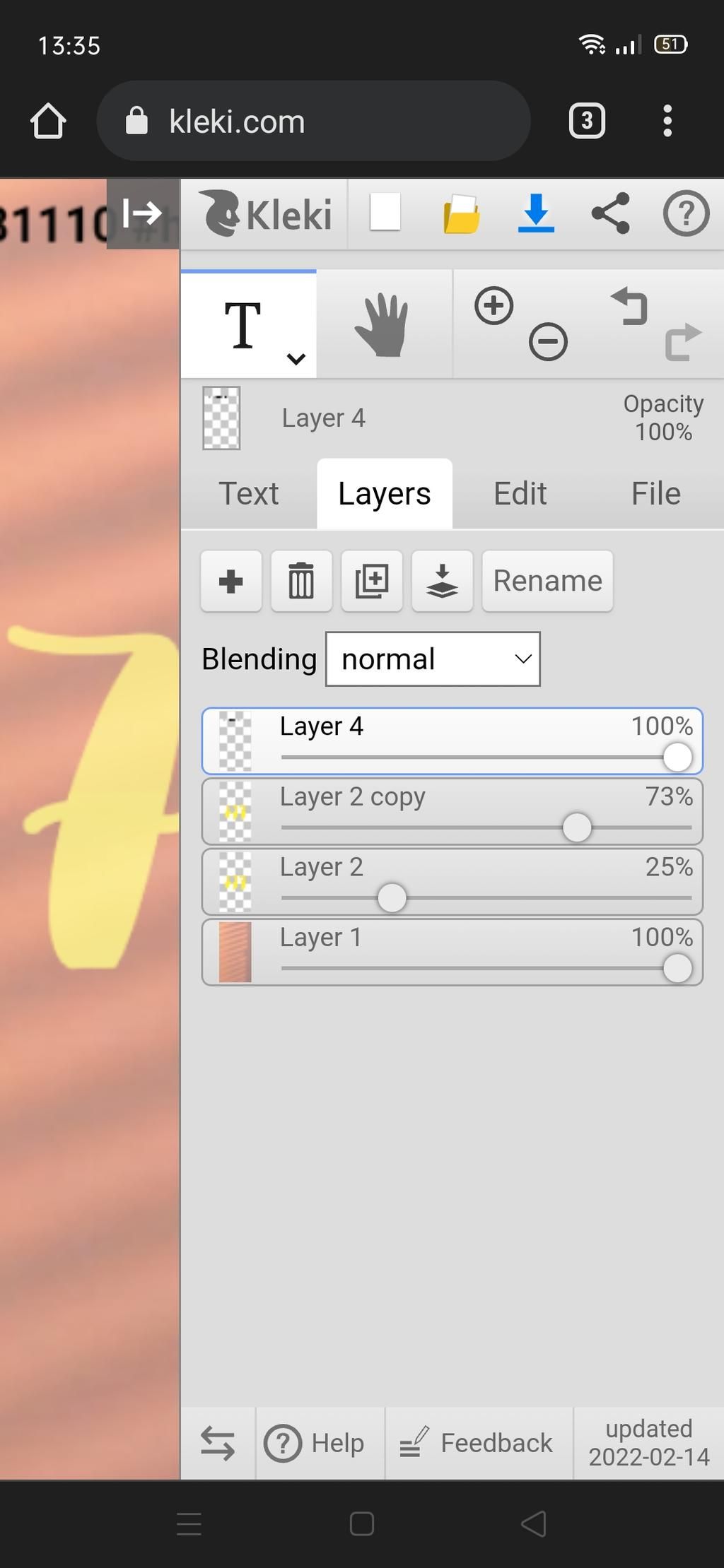Click Layer 2 copy opacity slider handle
The image size is (724, 1568).
pos(577,827)
